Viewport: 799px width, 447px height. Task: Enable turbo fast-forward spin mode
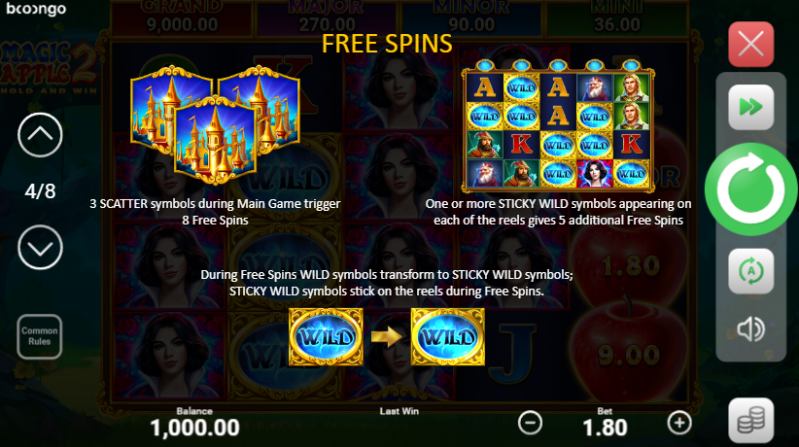[x=751, y=107]
